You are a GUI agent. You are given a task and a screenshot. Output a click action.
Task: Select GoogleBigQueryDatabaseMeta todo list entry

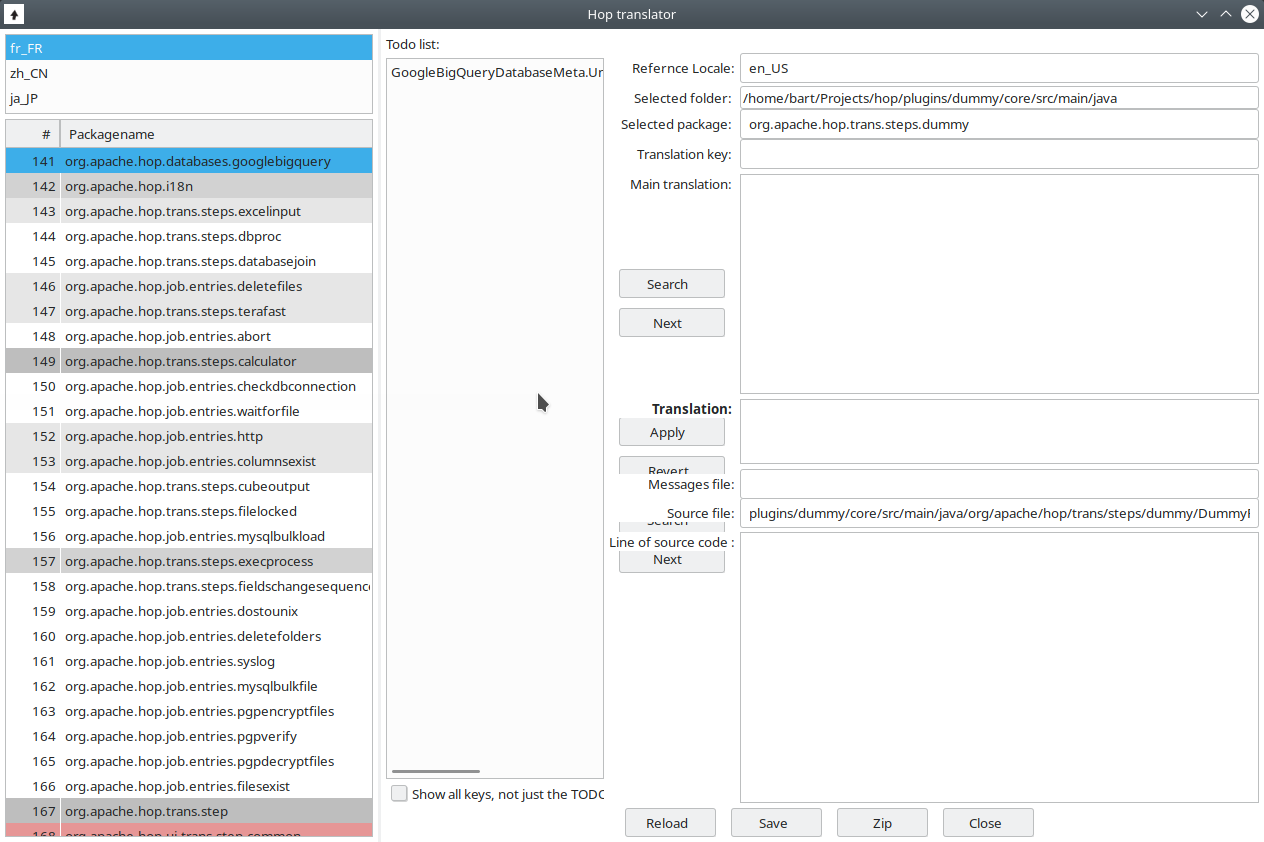point(495,73)
